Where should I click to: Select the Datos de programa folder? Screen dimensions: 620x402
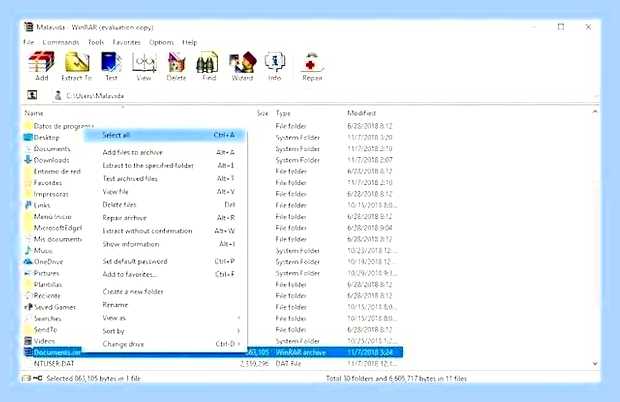[64, 126]
